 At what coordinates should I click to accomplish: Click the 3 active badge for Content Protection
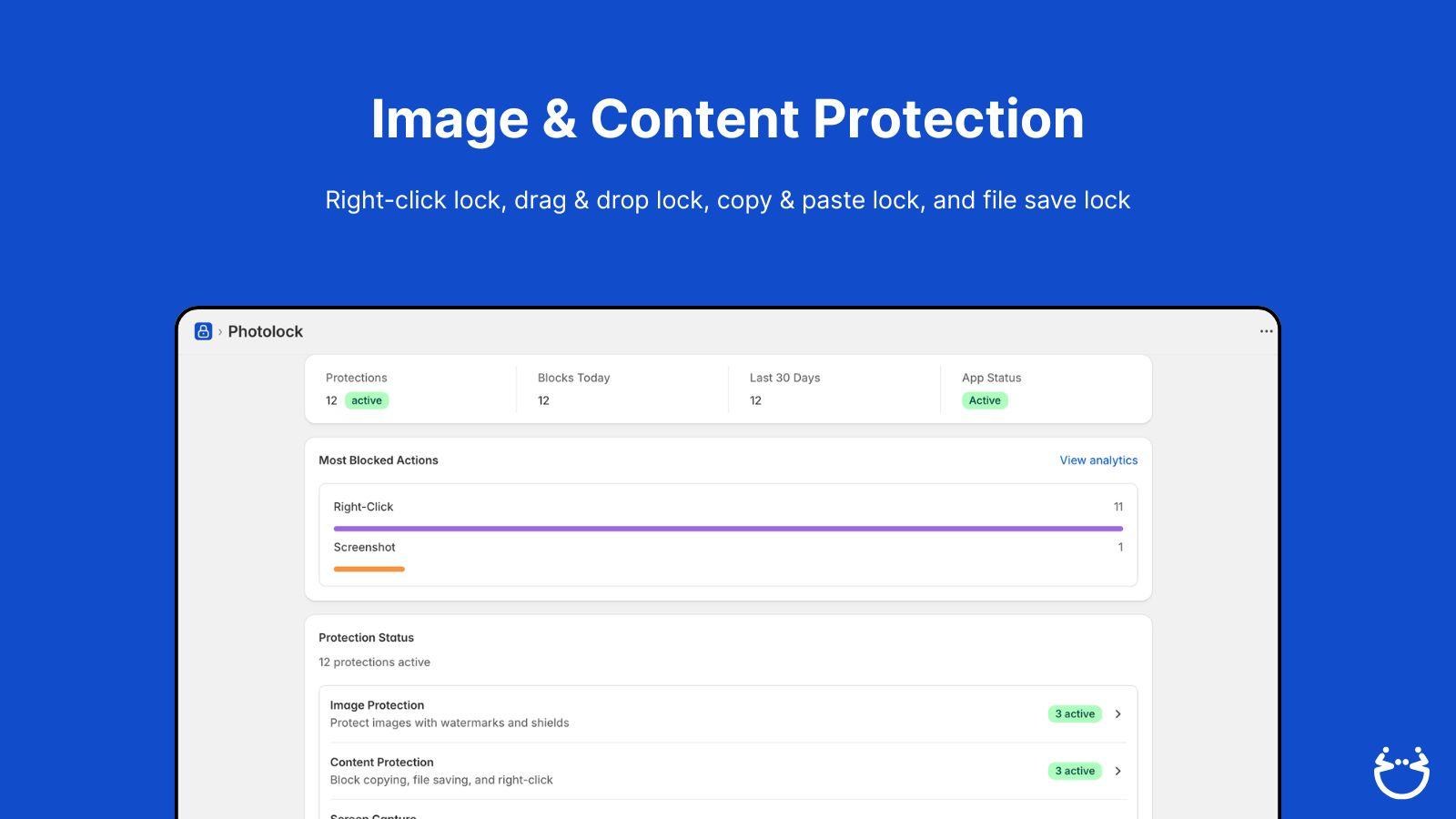tap(1075, 771)
